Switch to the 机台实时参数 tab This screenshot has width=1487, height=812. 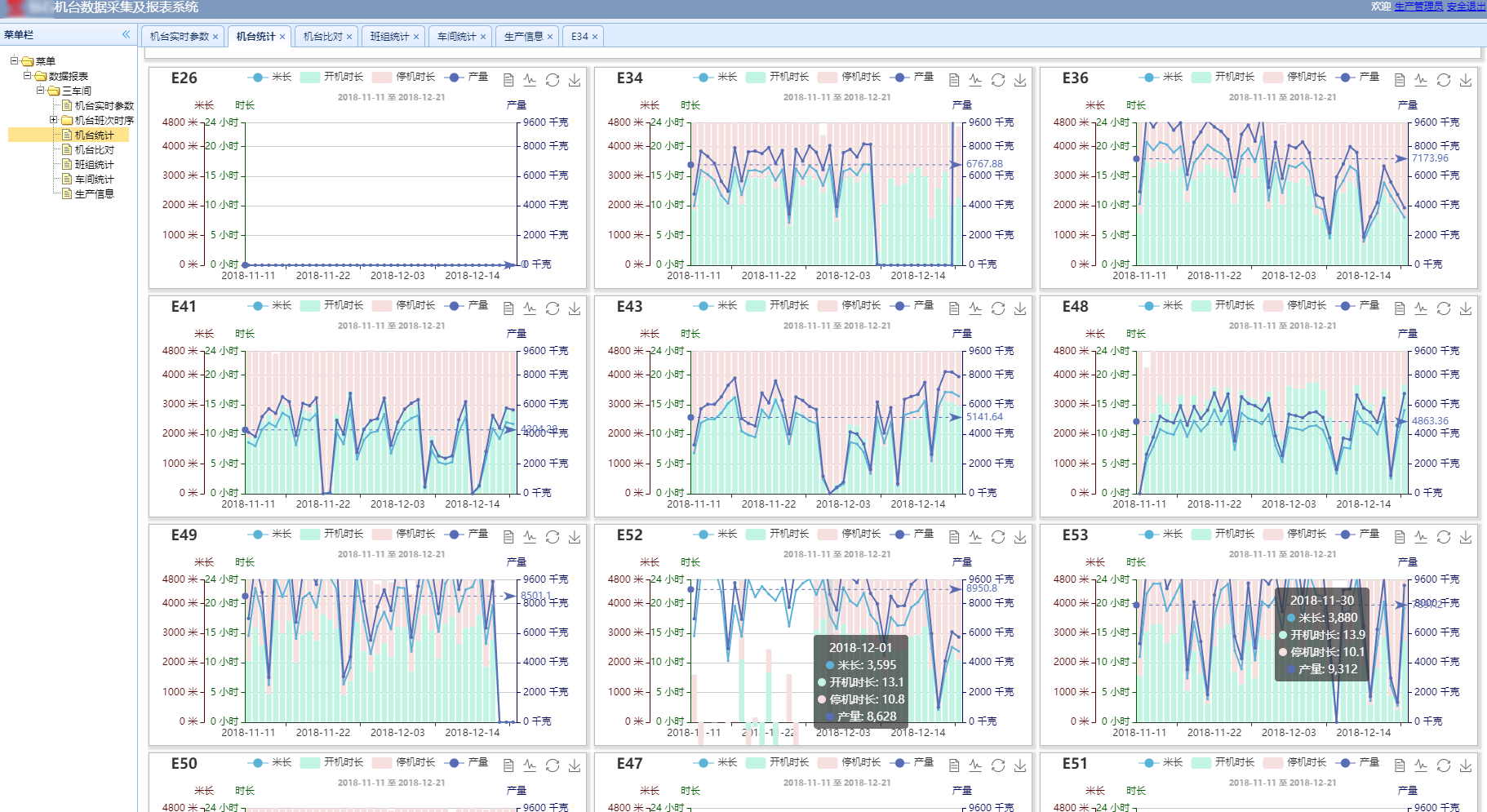click(x=180, y=37)
